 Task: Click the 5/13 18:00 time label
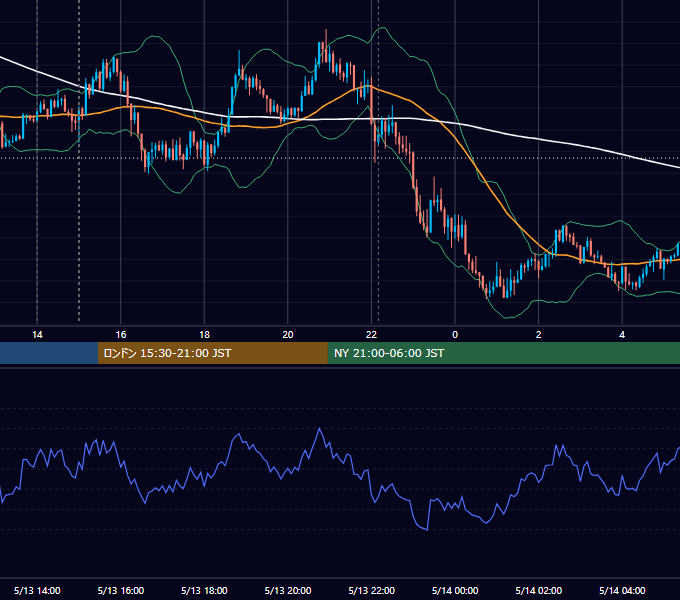[x=204, y=590]
